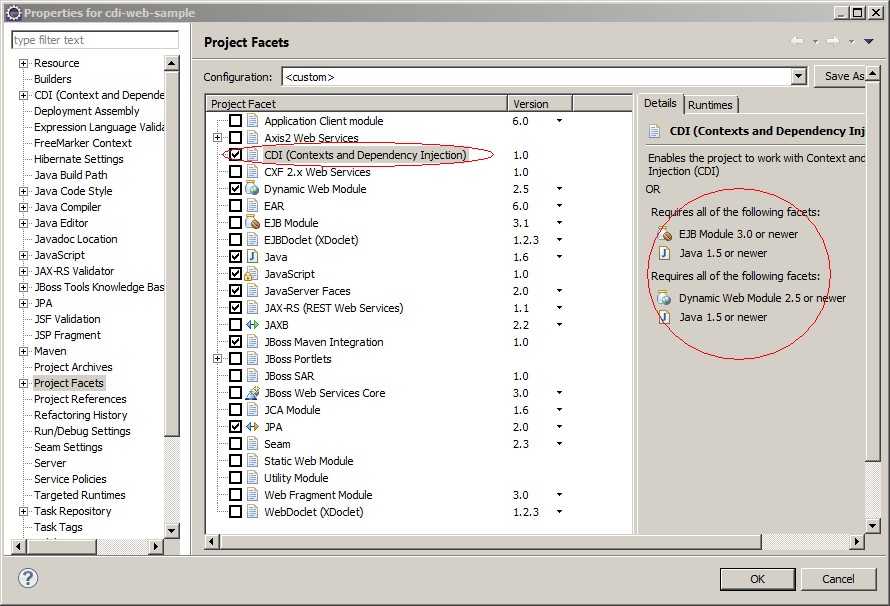Screen dimensions: 890x606
Task: Expand the JBoss Portlets node
Action: pyautogui.click(x=217, y=359)
